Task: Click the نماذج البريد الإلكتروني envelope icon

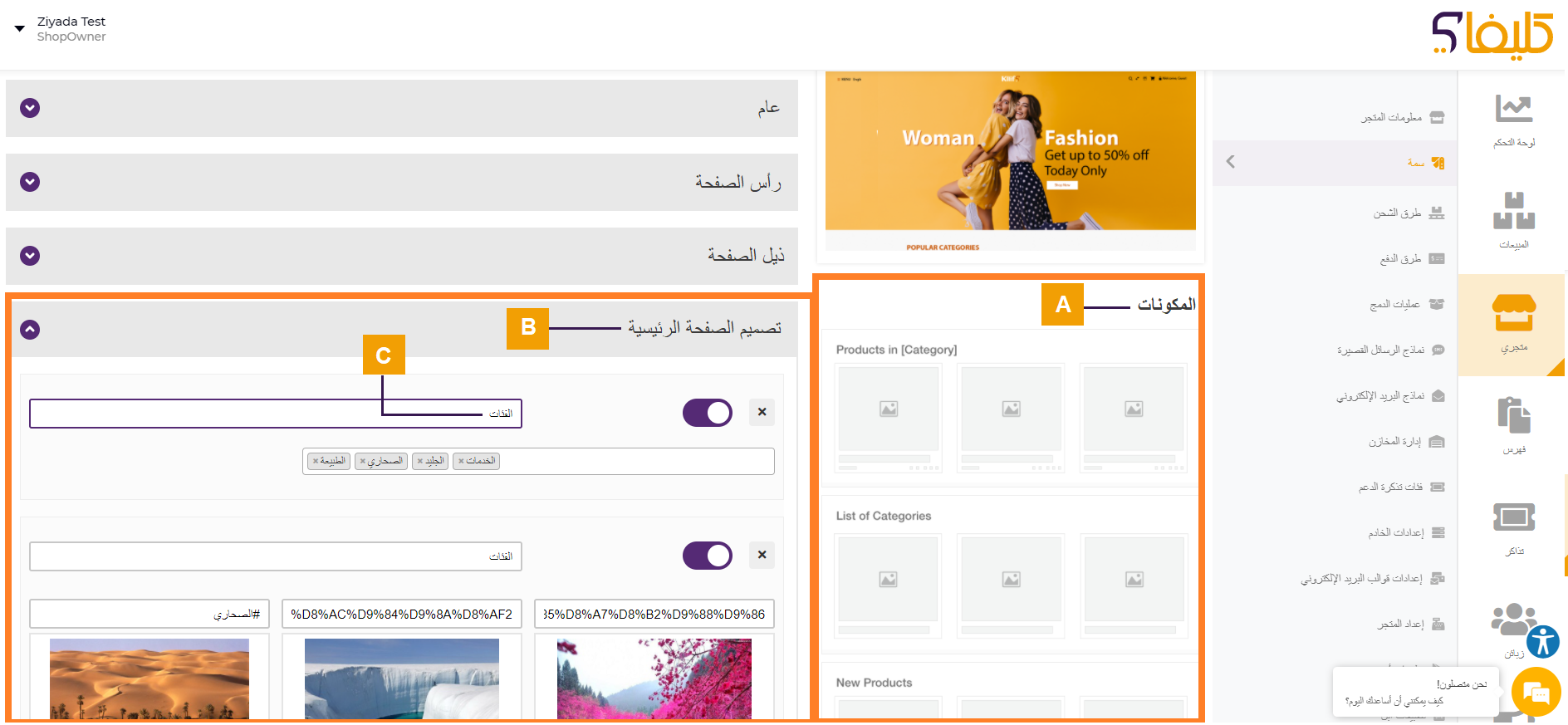Action: click(1438, 396)
